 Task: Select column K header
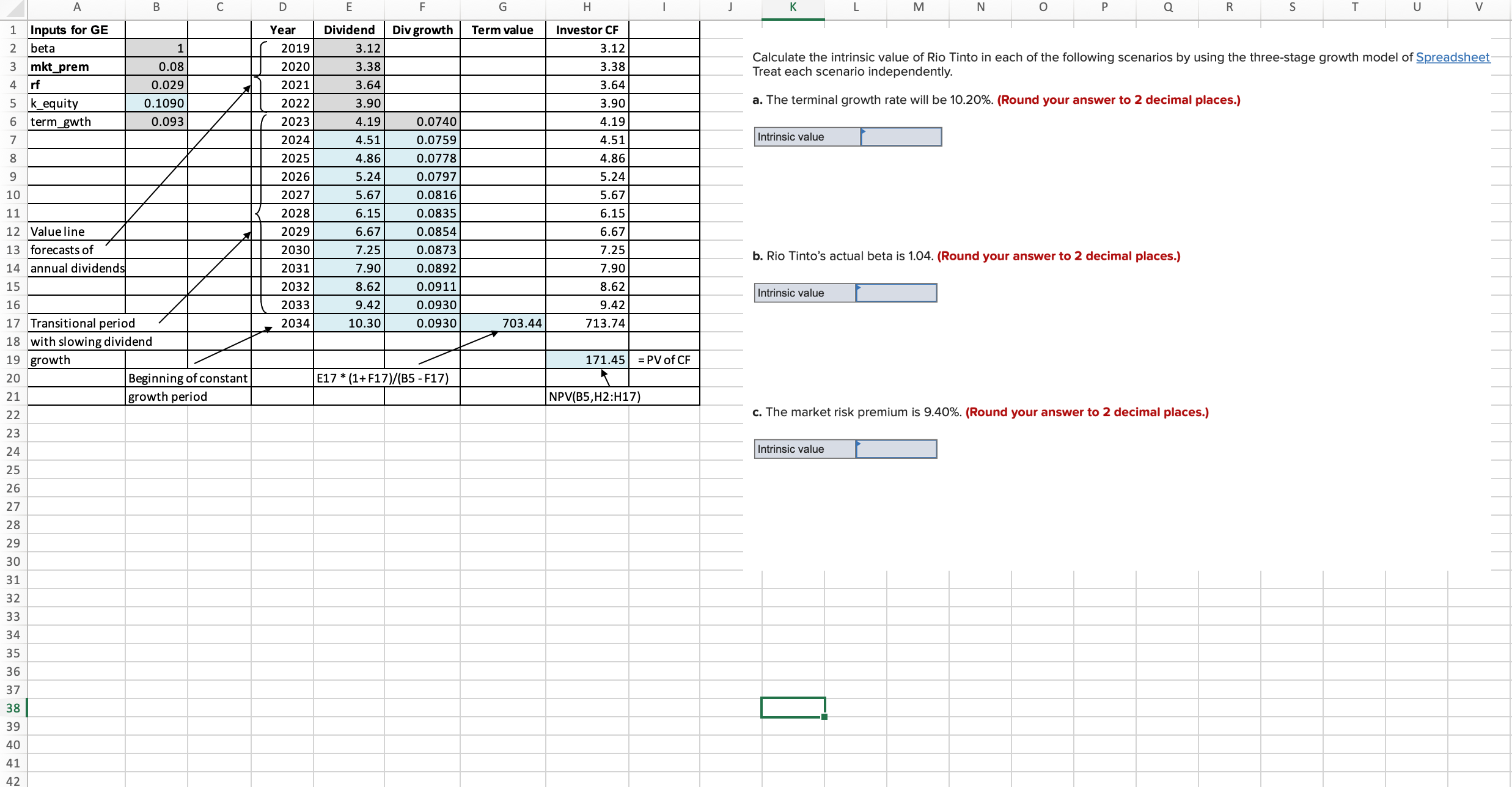tap(793, 7)
